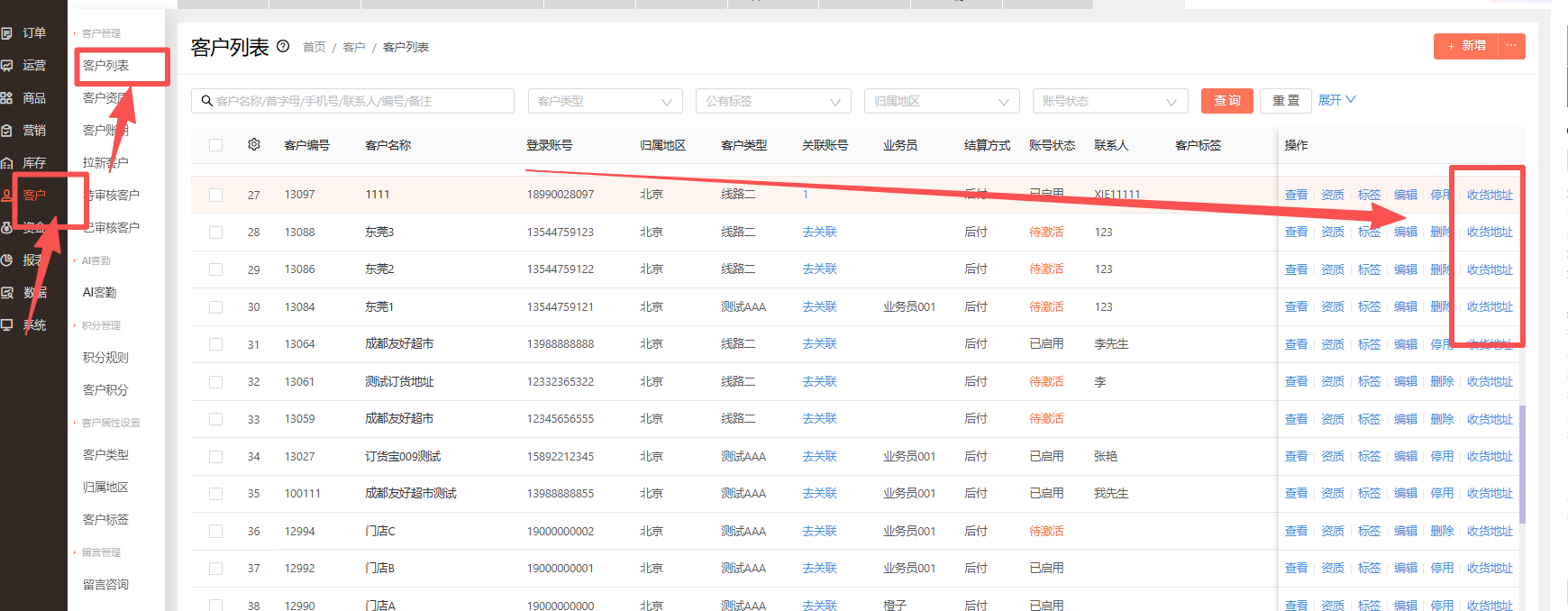
Task: Click the orange 查询 button
Action: [x=1227, y=101]
